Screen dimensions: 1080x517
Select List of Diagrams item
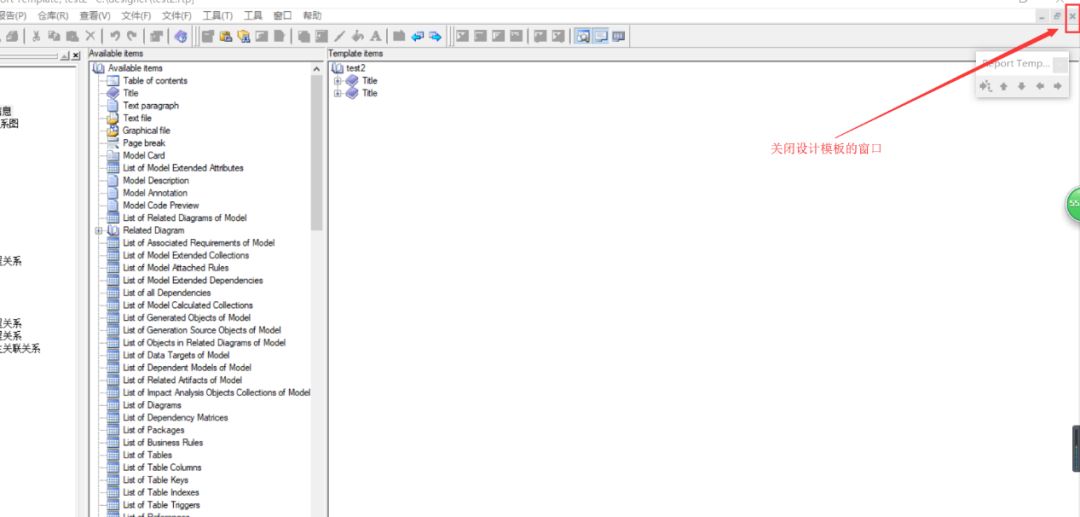click(152, 405)
